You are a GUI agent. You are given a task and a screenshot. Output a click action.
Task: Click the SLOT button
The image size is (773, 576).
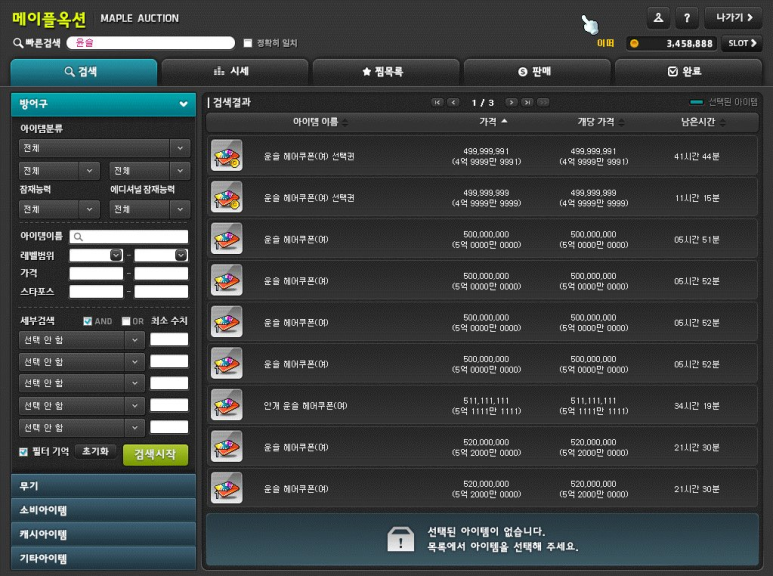(x=742, y=43)
